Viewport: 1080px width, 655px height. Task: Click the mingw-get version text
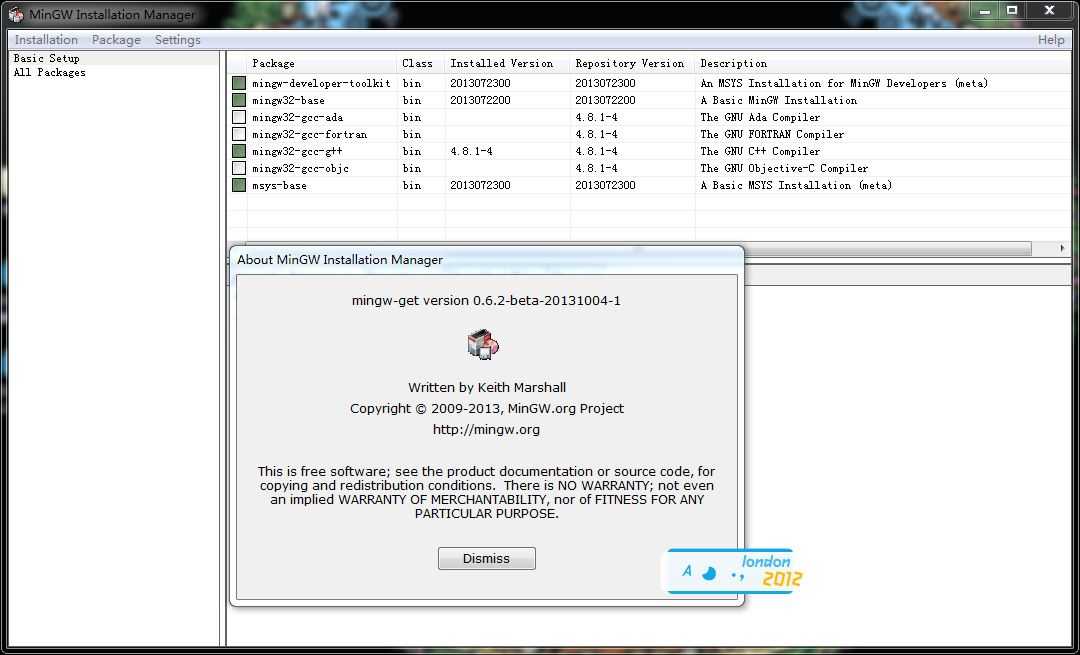[486, 300]
